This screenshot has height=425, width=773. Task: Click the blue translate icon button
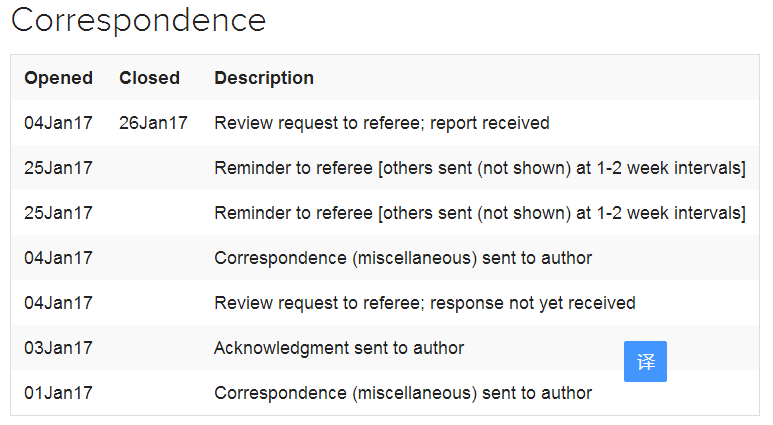[645, 362]
